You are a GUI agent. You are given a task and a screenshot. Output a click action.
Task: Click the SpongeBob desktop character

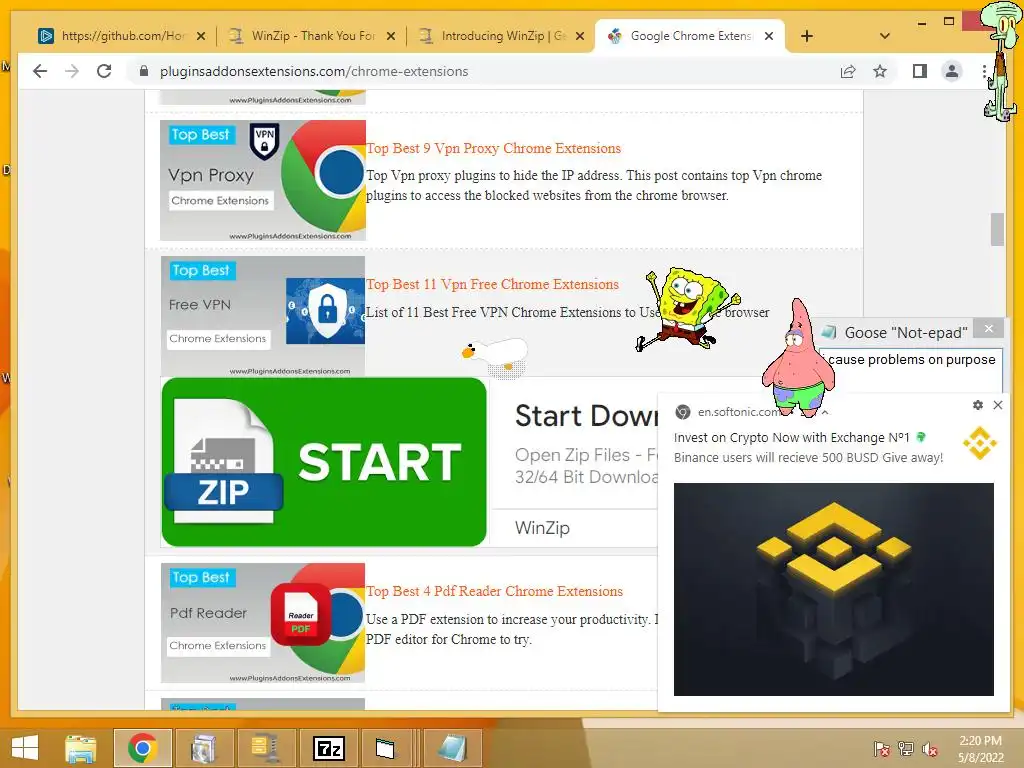pyautogui.click(x=687, y=309)
